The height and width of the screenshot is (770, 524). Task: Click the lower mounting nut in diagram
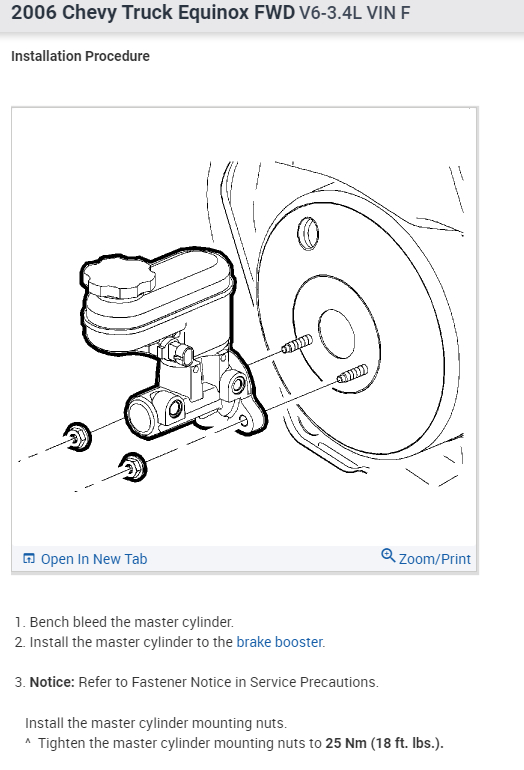[x=133, y=467]
